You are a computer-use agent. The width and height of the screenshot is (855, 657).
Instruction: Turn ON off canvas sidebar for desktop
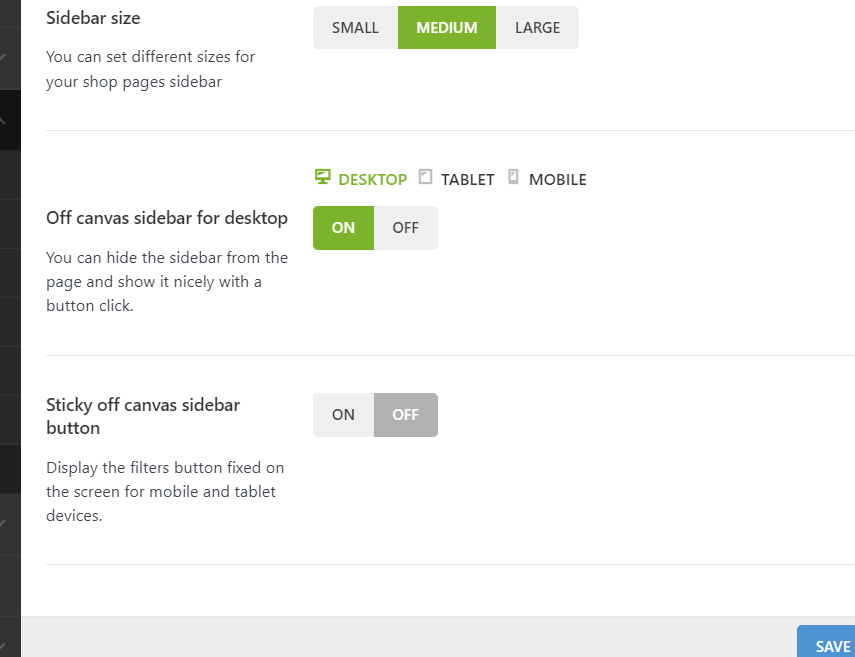tap(343, 228)
